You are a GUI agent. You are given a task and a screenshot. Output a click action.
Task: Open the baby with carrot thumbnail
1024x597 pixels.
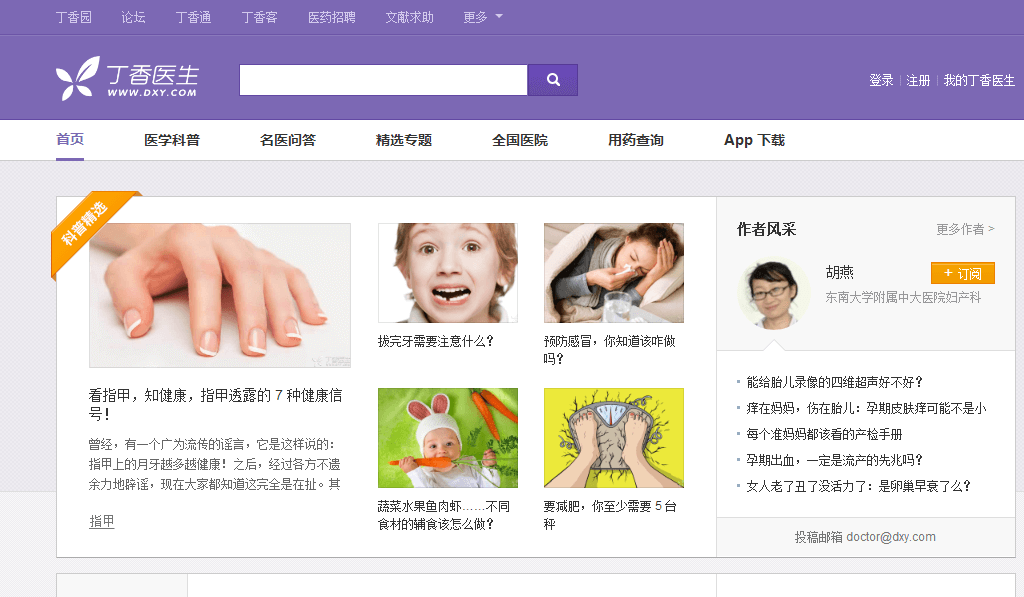tap(447, 438)
